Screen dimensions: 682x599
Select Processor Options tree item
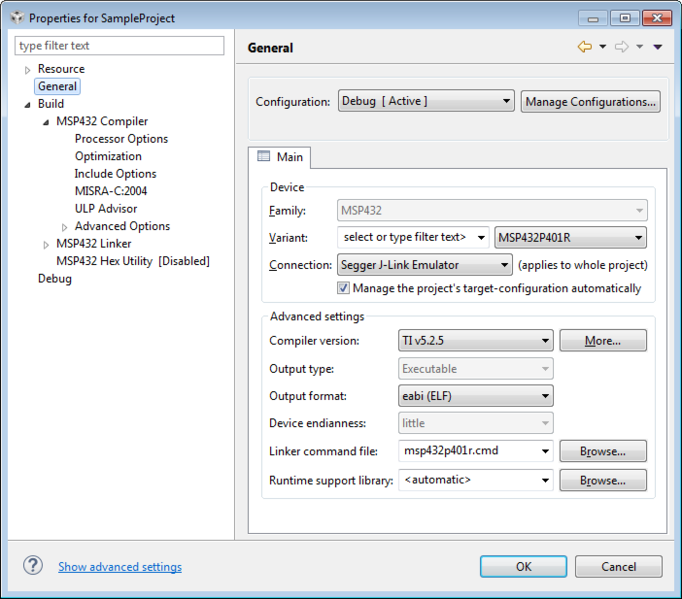121,139
